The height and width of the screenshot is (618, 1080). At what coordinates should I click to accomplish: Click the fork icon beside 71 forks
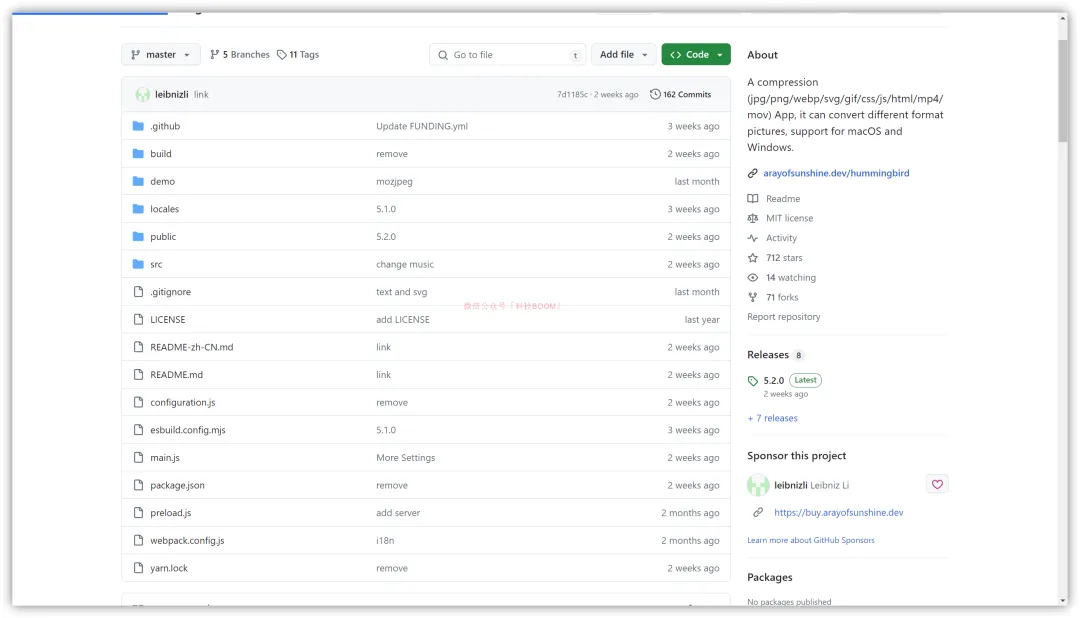[x=753, y=298]
